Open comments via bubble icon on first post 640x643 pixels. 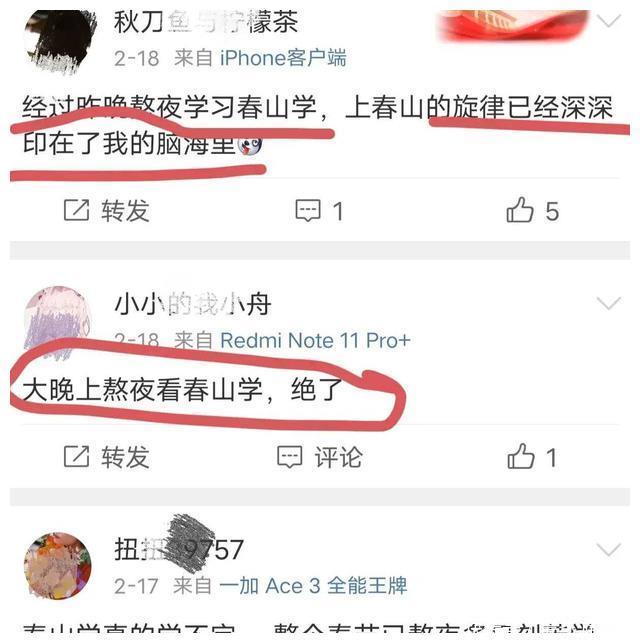(x=308, y=210)
